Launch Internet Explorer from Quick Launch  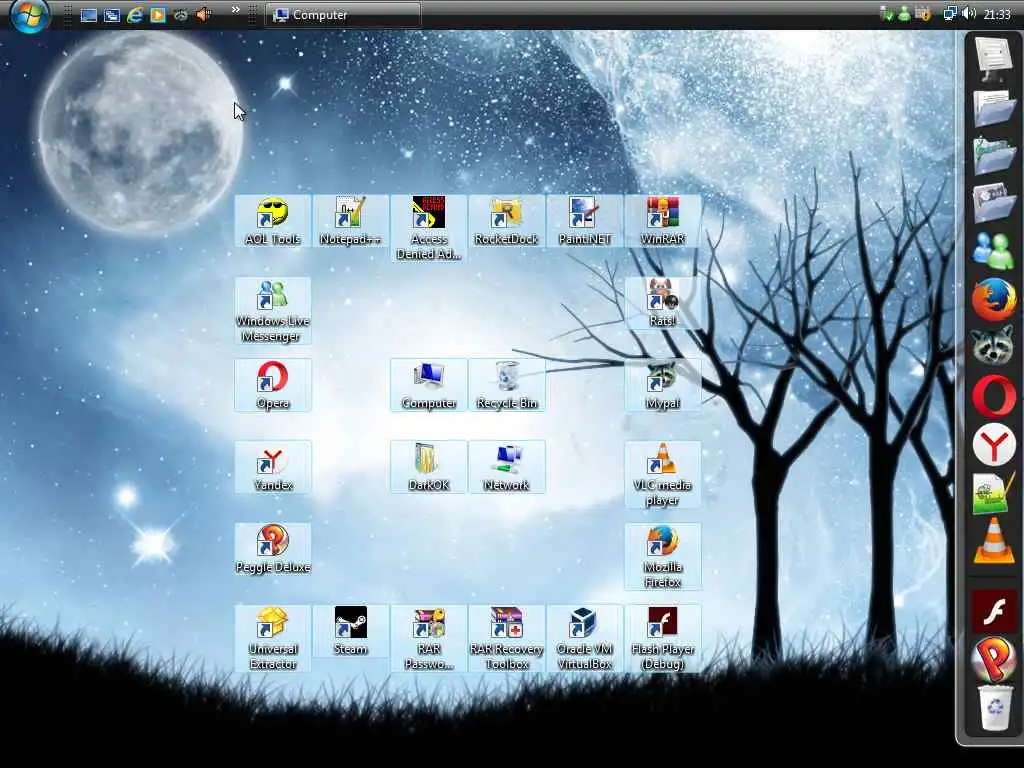pos(135,15)
